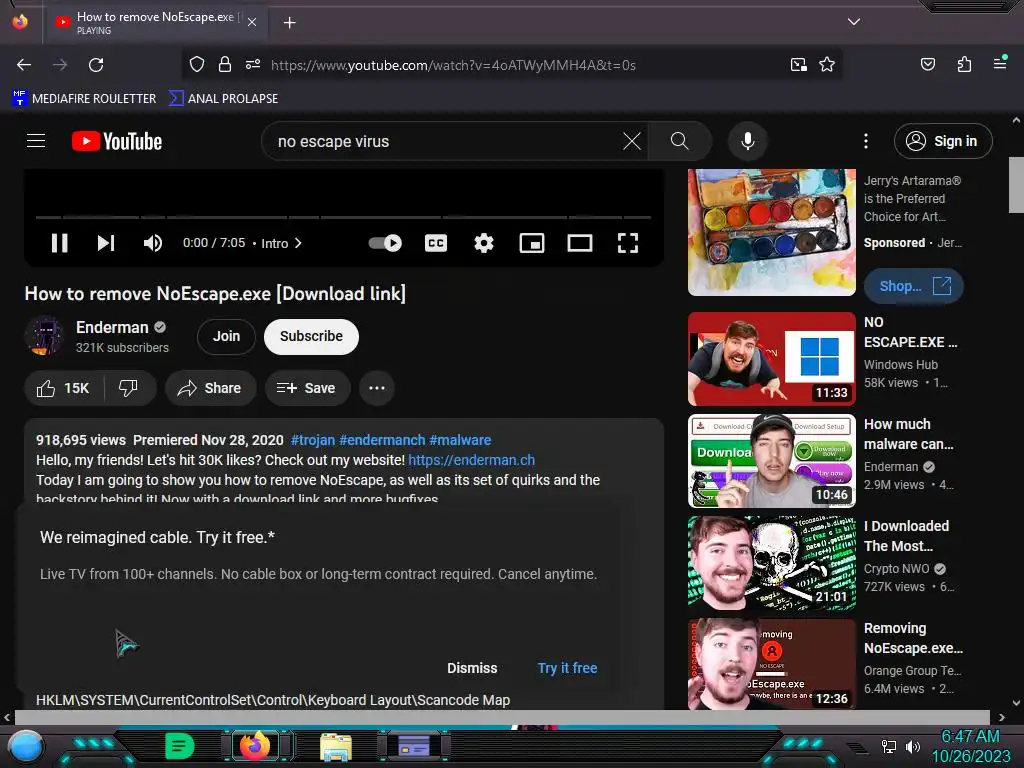
Task: Click the clock showing 6:47 AM
Action: click(970, 737)
